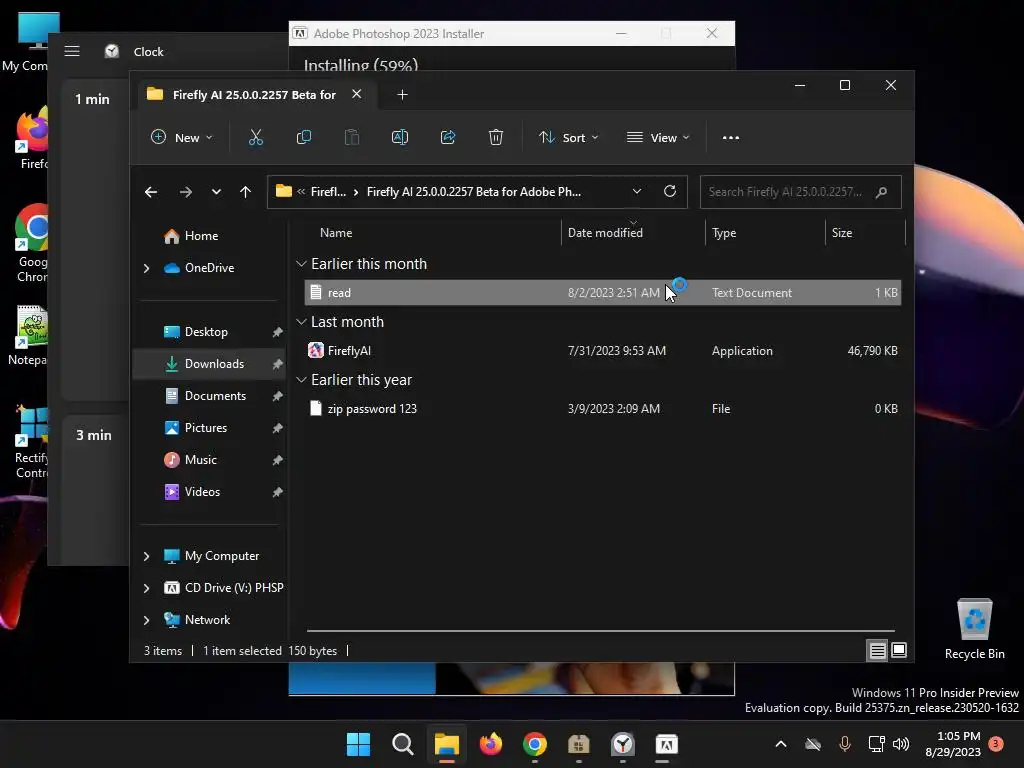Screen dimensions: 1024x768
Task: Open notification badge showing 3
Action: [996, 743]
